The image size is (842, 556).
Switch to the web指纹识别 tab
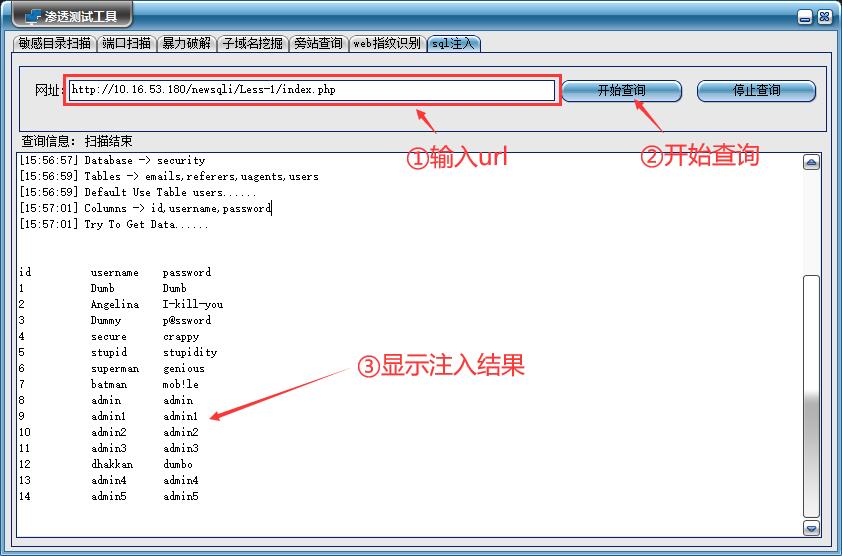387,43
